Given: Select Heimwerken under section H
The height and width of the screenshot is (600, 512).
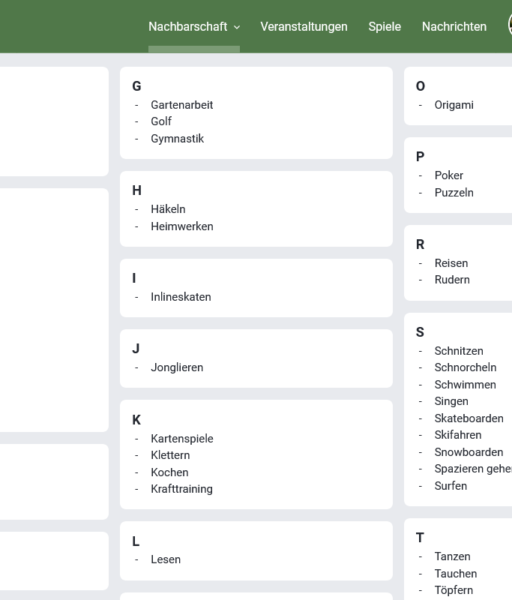Looking at the screenshot, I should pos(182,226).
